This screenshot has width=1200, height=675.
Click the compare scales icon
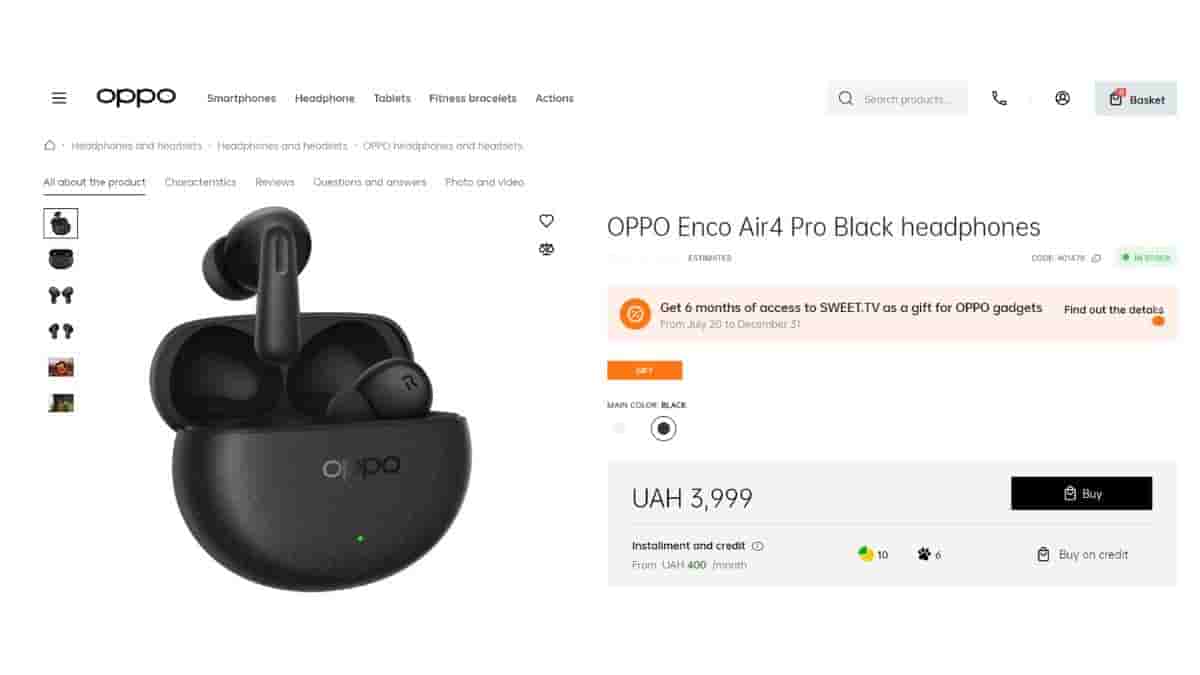click(x=546, y=249)
